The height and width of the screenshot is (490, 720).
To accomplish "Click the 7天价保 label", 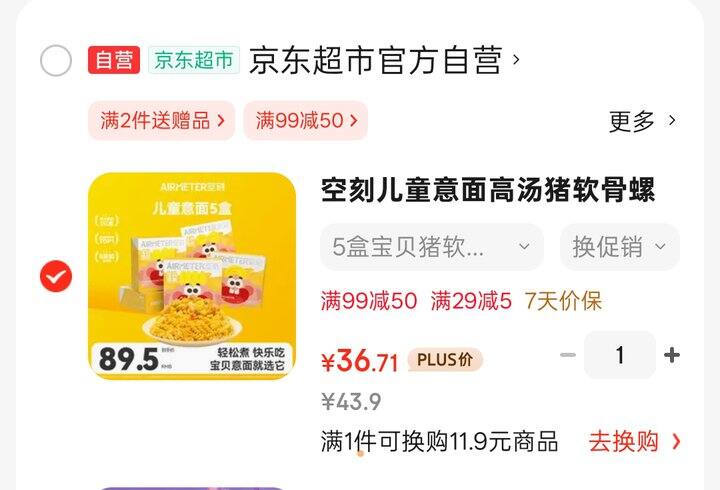I will click(x=563, y=301).
